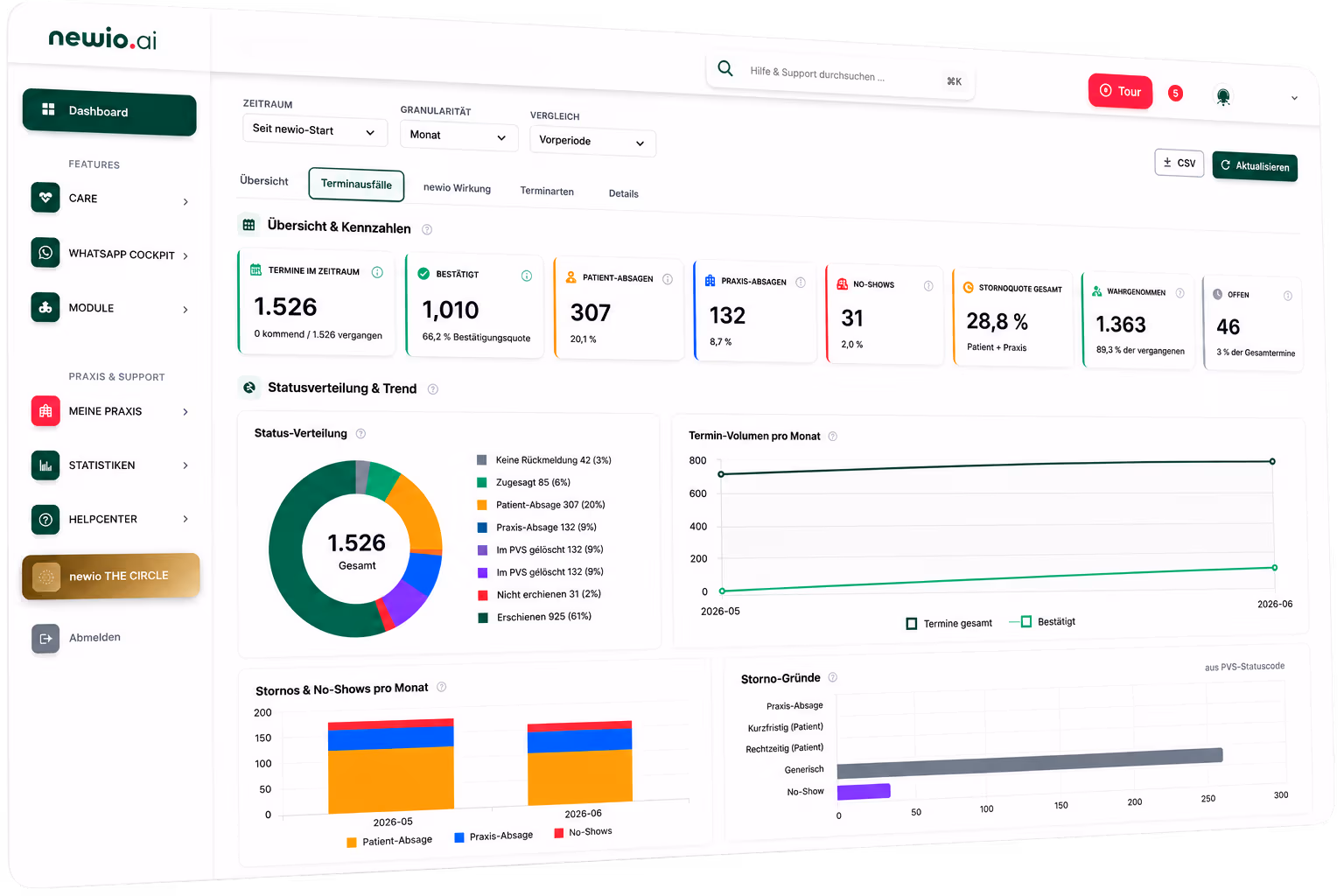Open the Granularität dropdown set to Monat

(x=459, y=136)
